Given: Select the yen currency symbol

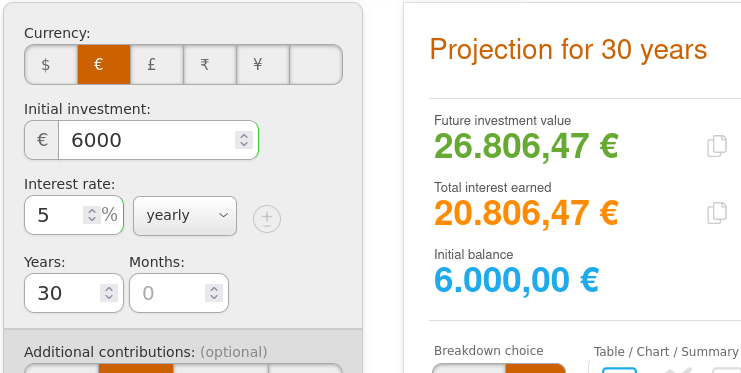Looking at the screenshot, I should 263,65.
